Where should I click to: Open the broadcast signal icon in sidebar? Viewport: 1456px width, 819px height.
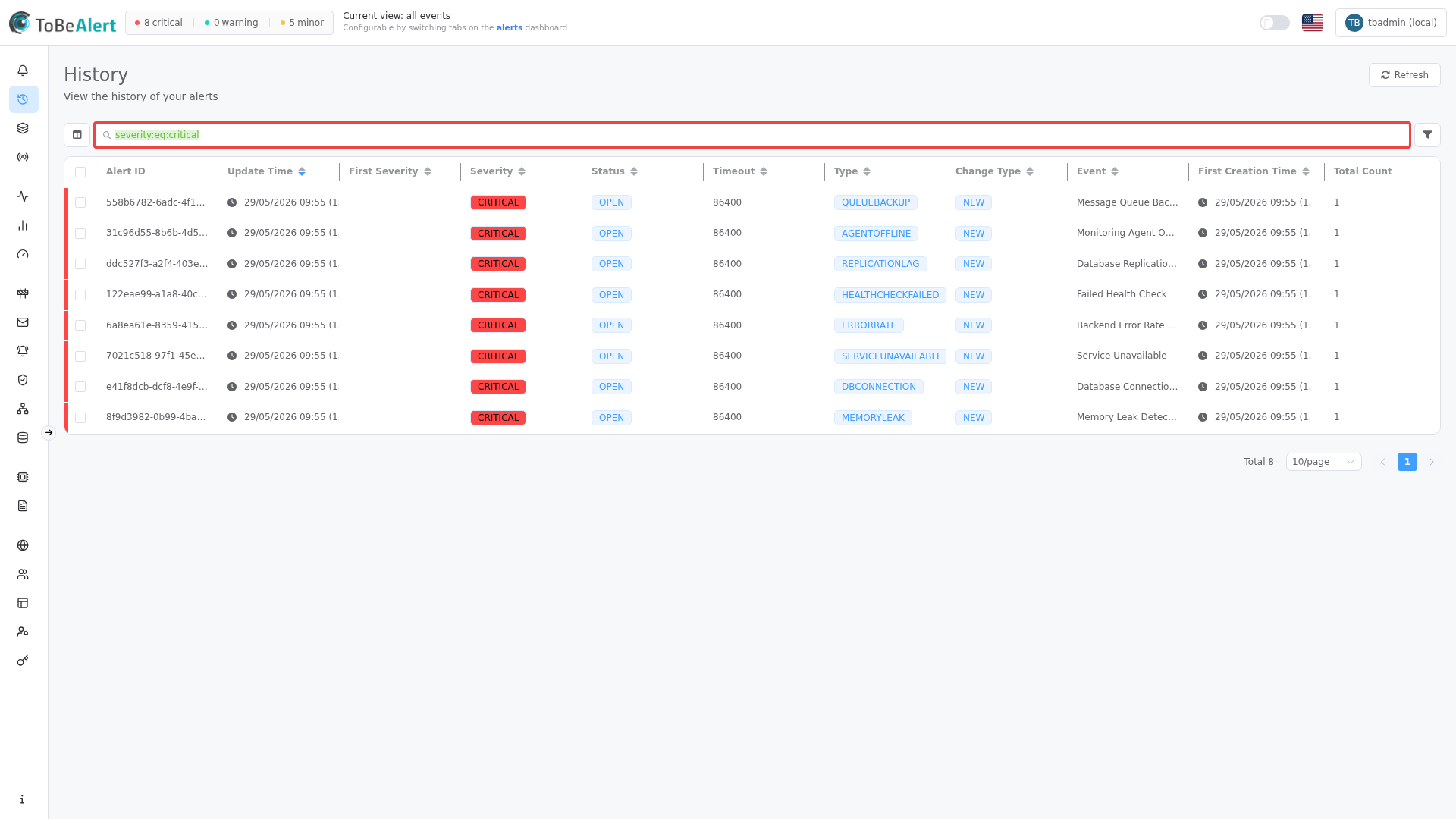point(23,157)
